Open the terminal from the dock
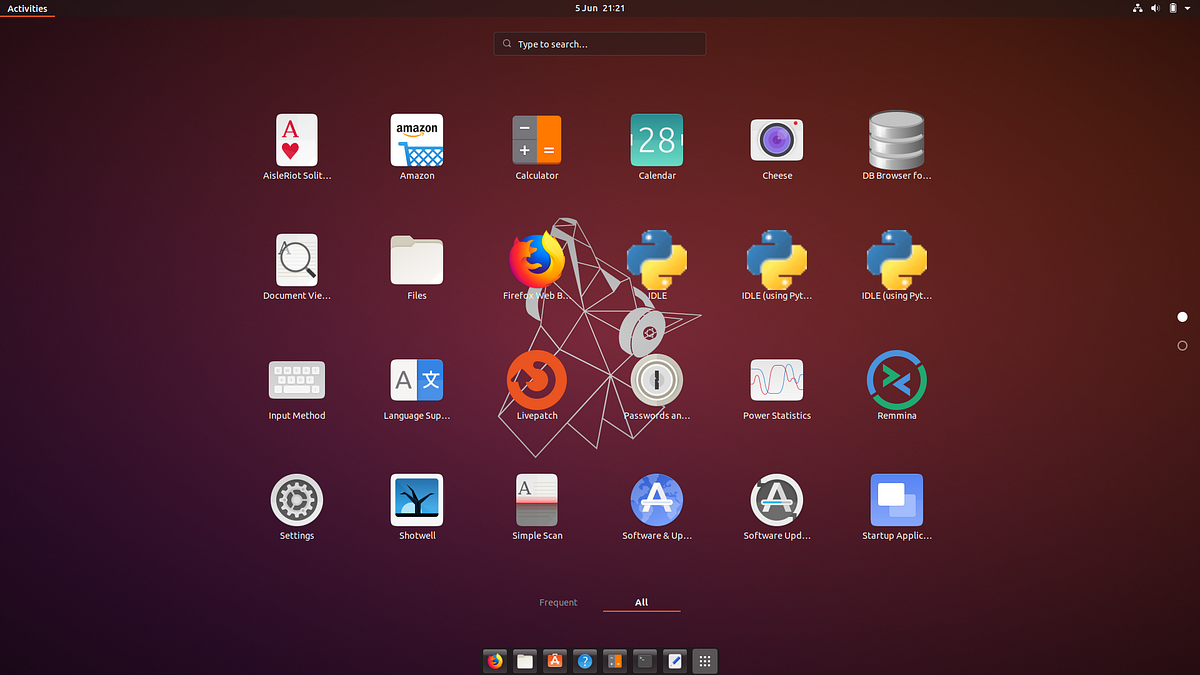This screenshot has height=675, width=1200. (x=644, y=661)
